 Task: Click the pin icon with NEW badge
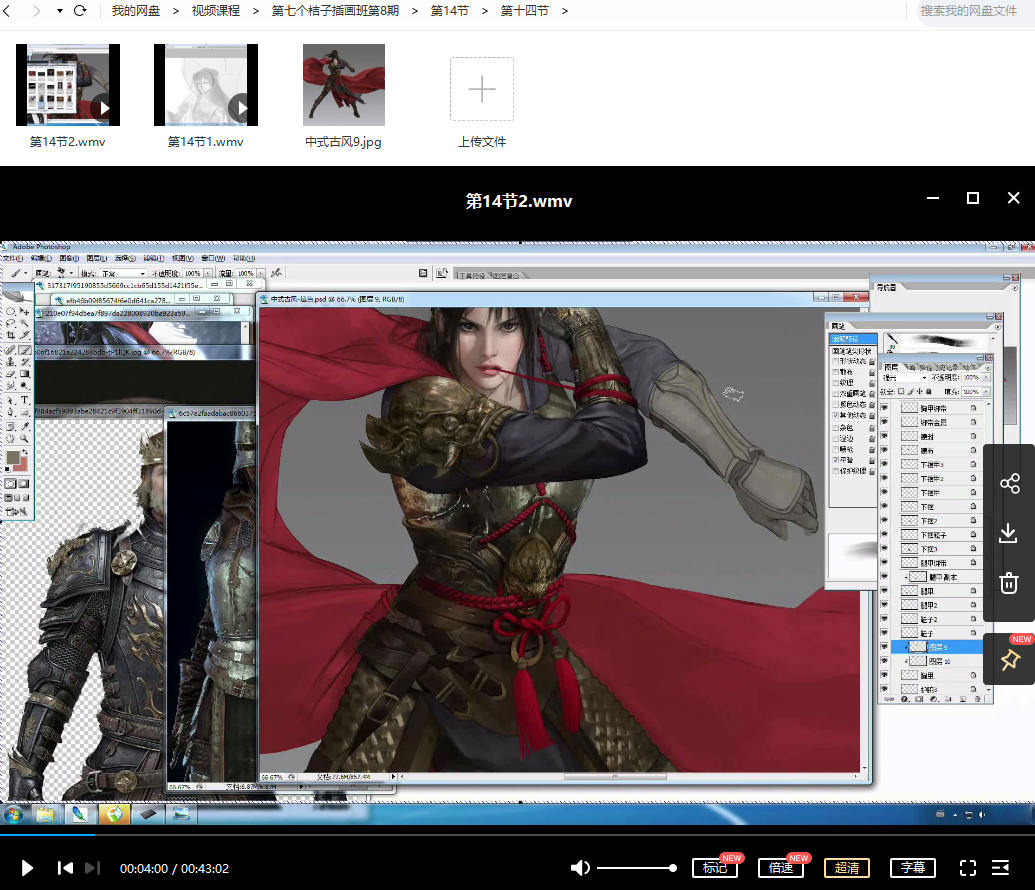[1008, 660]
